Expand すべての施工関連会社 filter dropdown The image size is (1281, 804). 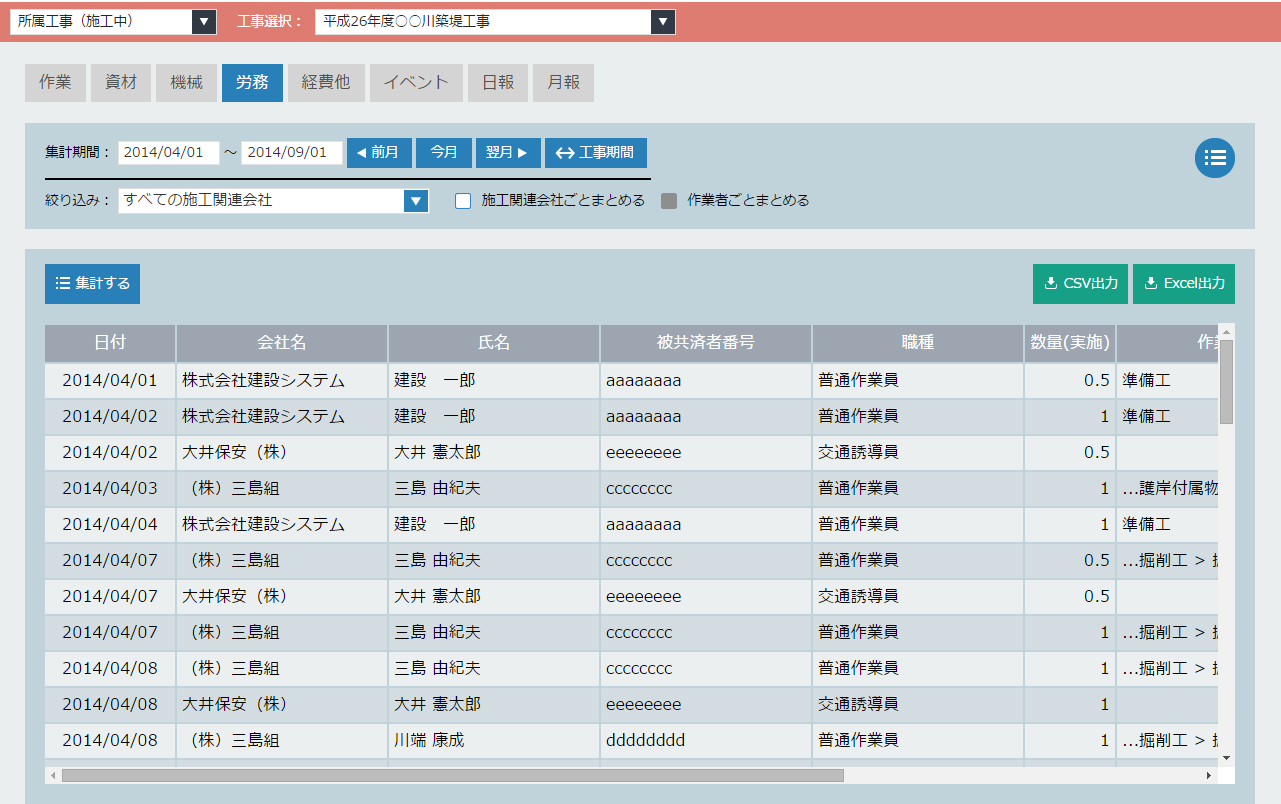416,200
